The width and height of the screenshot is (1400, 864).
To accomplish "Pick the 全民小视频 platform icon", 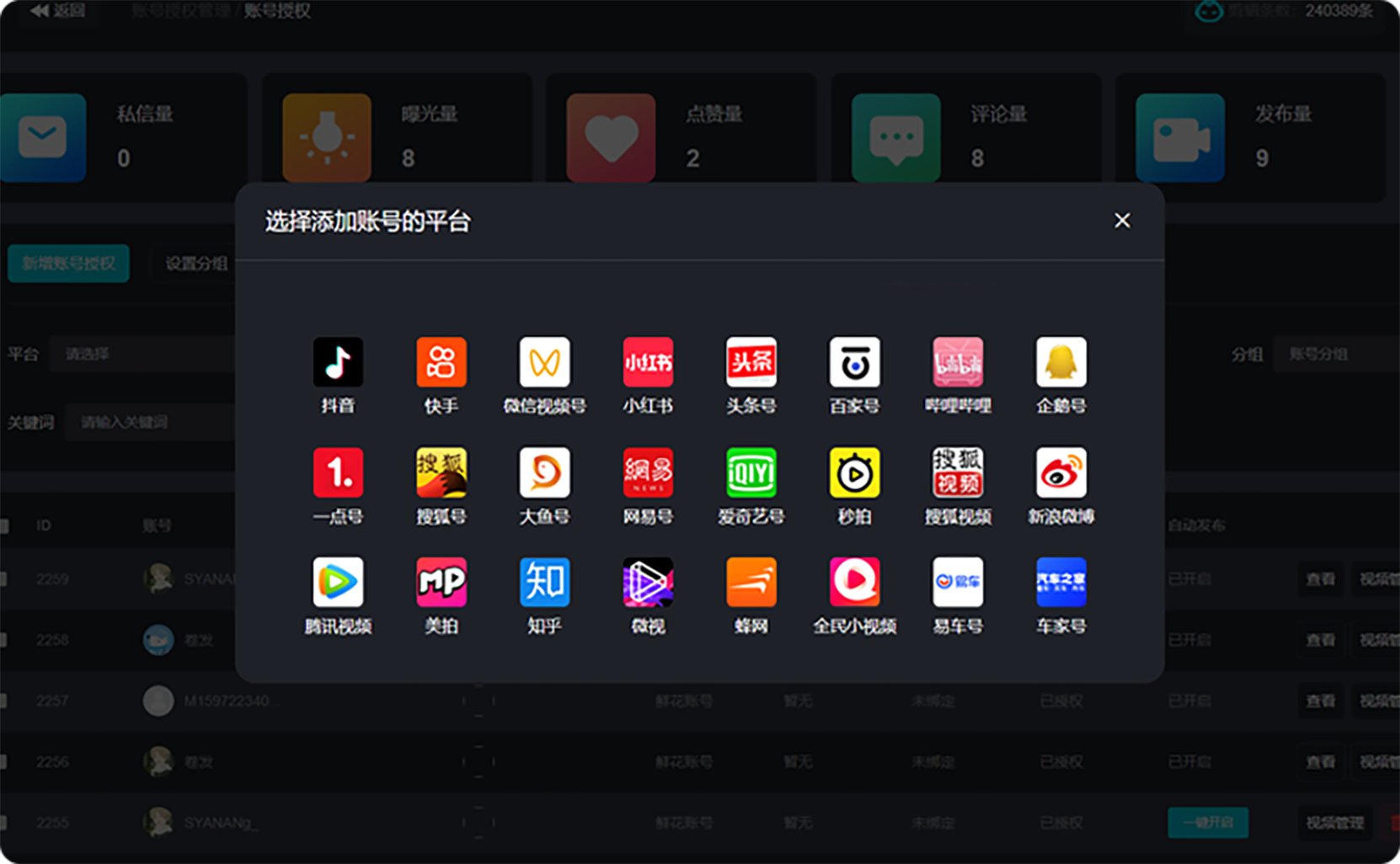I will point(855,582).
